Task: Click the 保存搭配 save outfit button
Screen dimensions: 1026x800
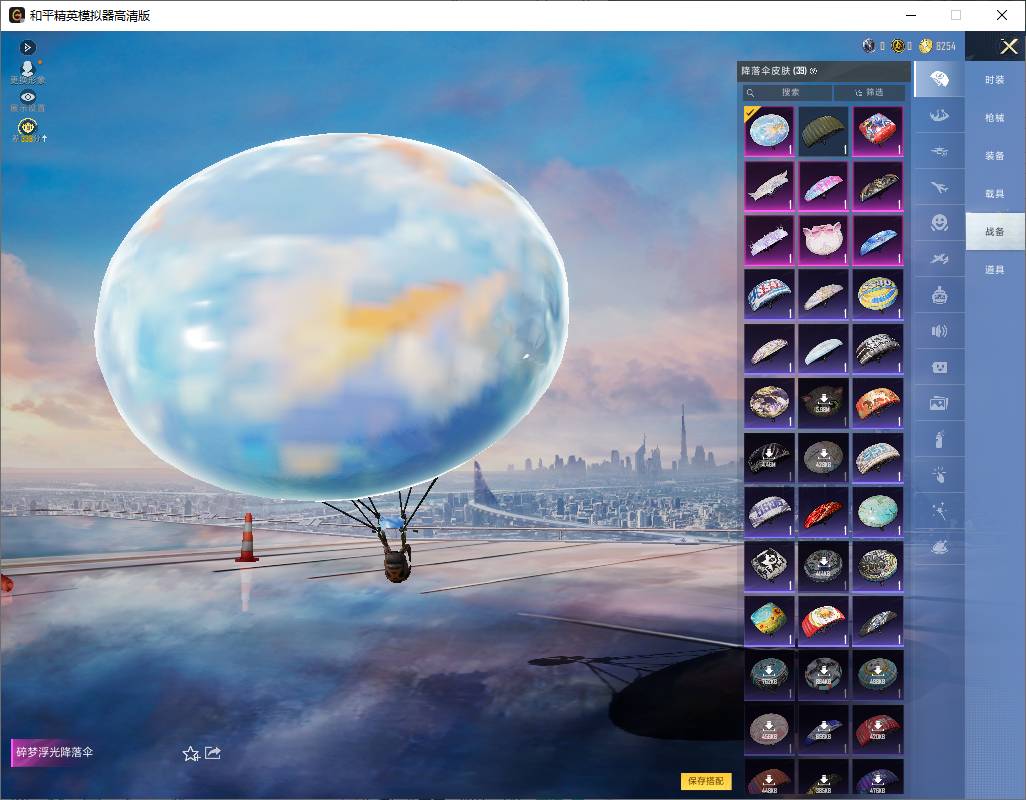Action: click(706, 780)
